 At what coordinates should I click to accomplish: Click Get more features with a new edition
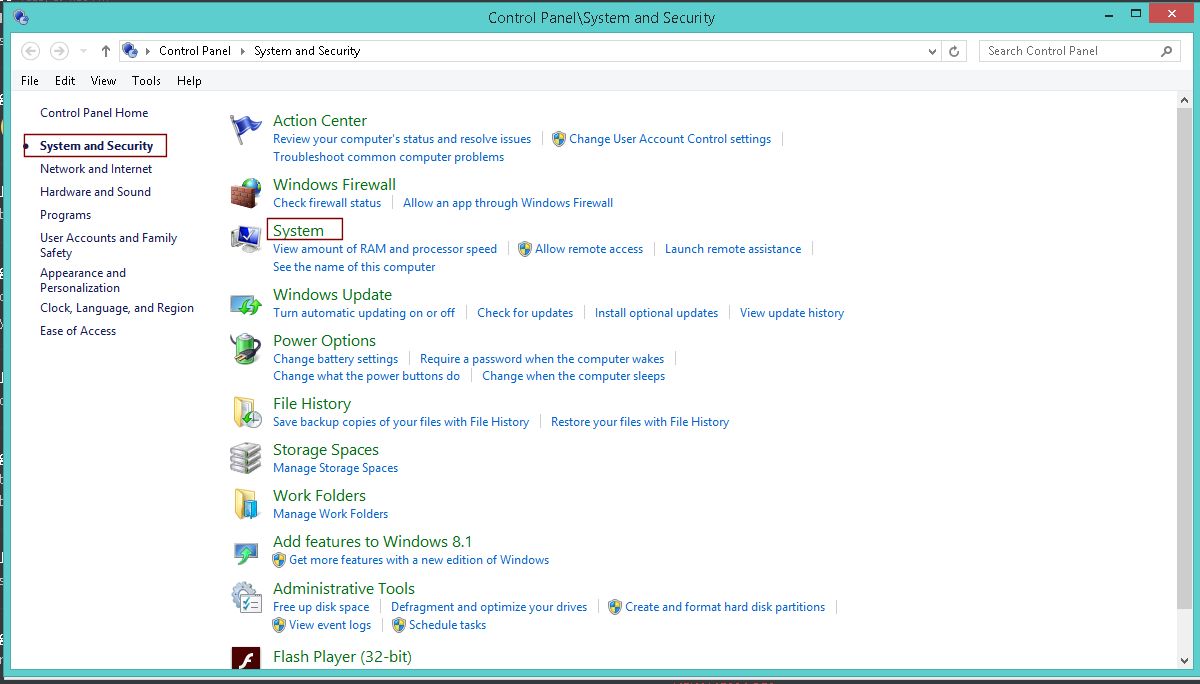point(419,560)
